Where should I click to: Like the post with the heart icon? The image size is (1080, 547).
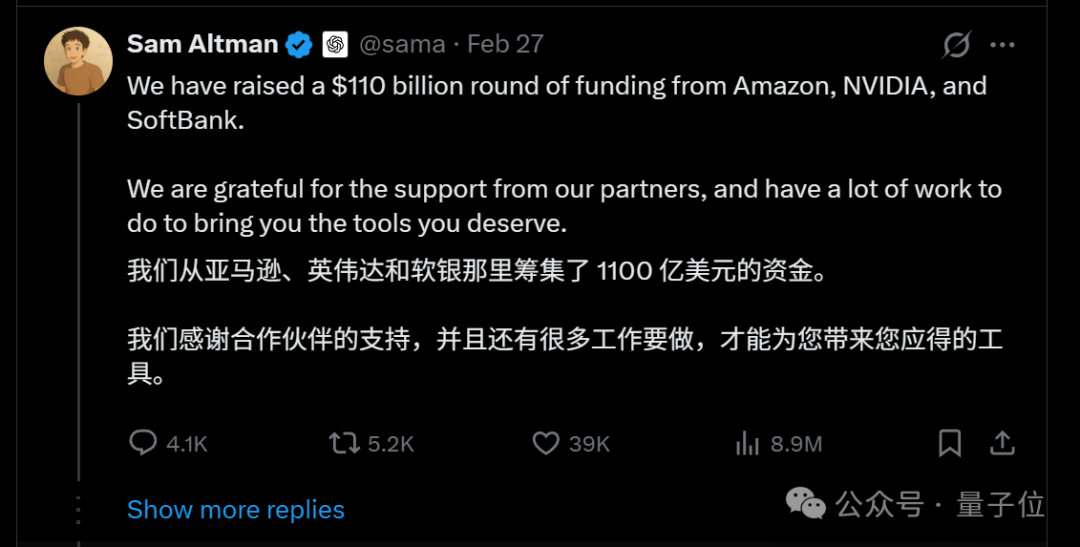545,443
